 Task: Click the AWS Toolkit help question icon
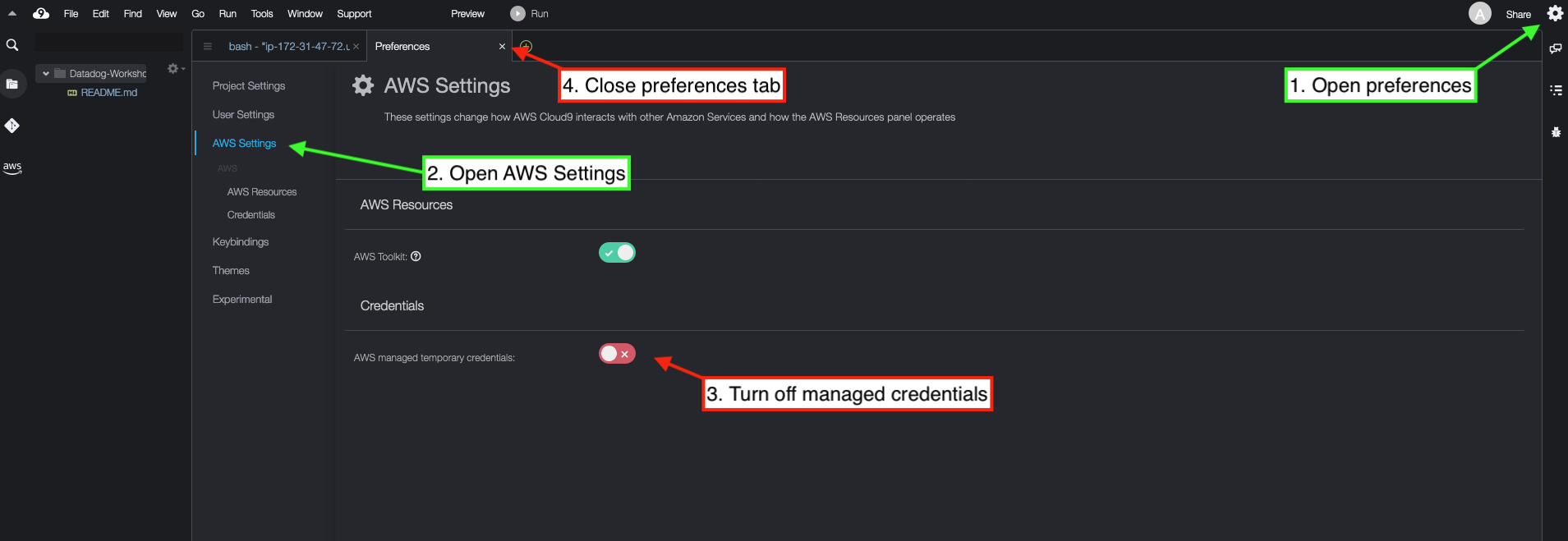point(416,256)
